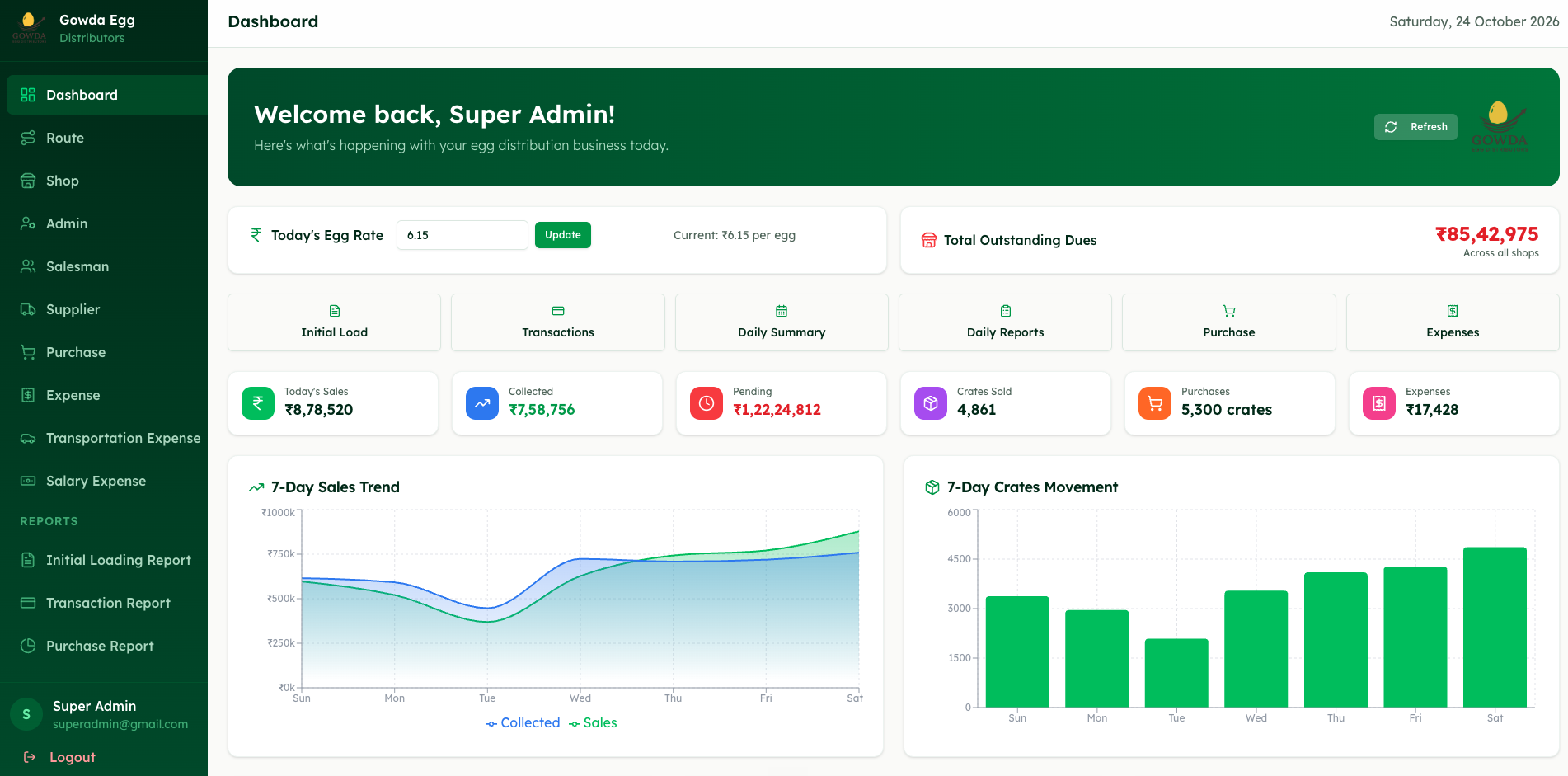Click the ₹85,42,975 outstanding dues amount
This screenshot has width=1568, height=776.
pos(1487,234)
